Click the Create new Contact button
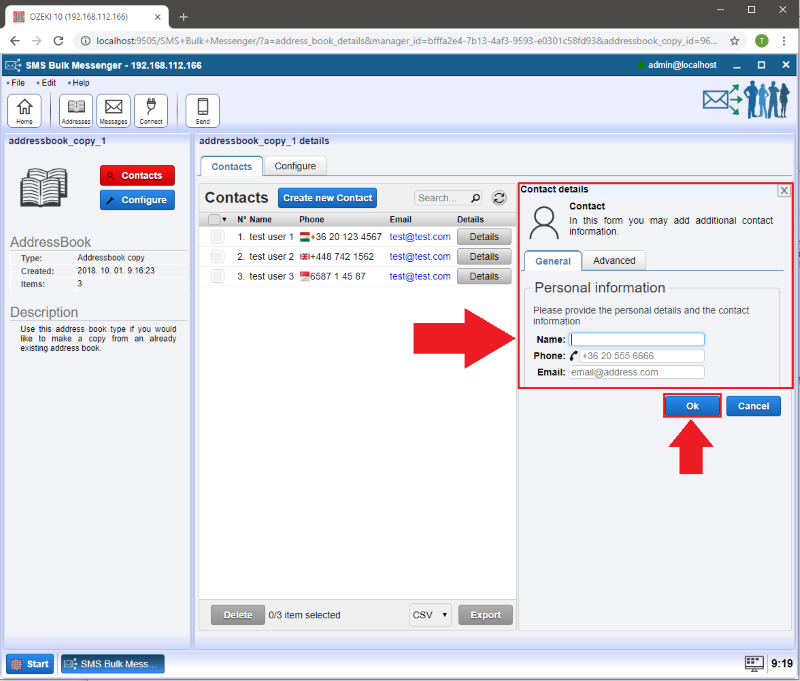800x681 pixels. (x=327, y=198)
